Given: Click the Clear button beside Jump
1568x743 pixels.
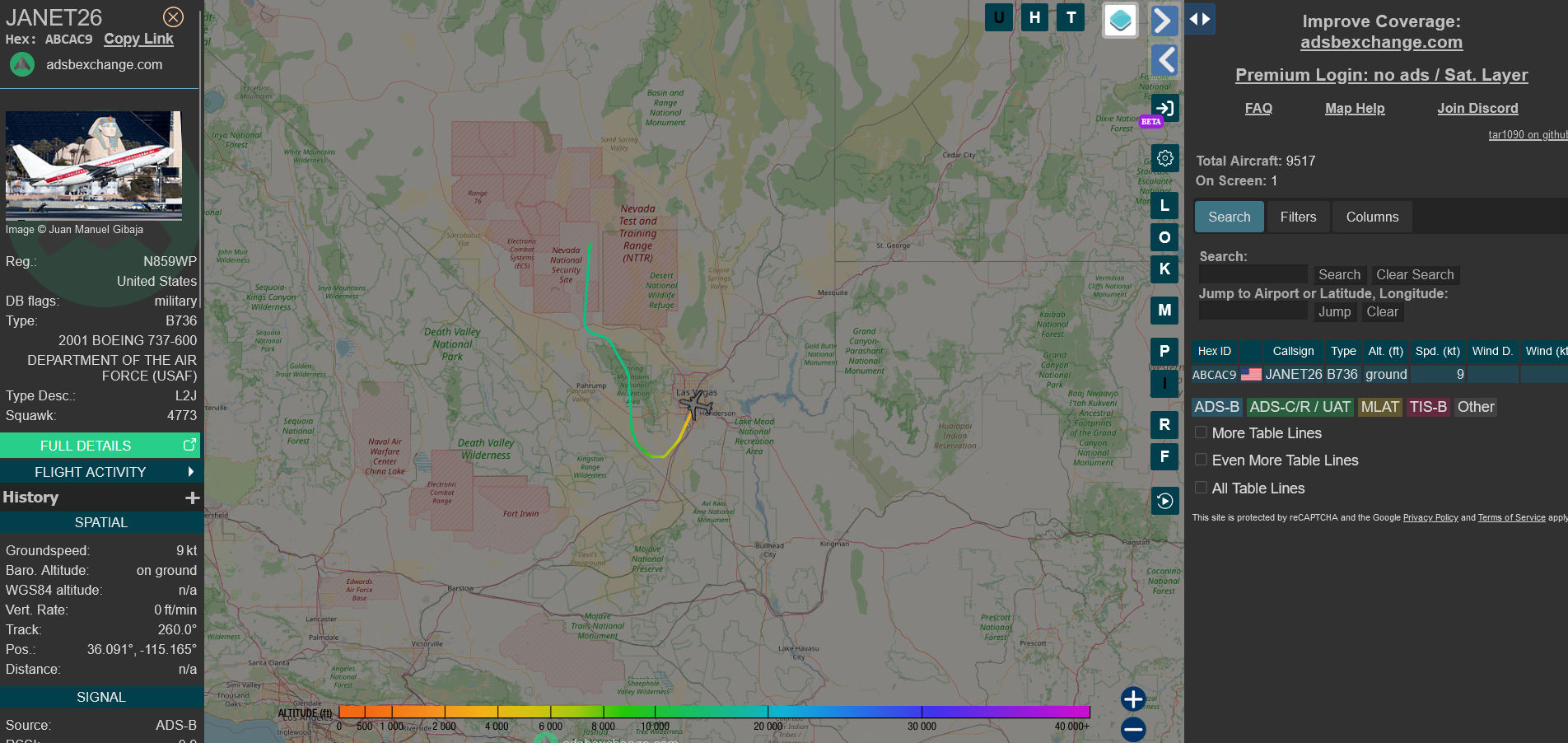Looking at the screenshot, I should pyautogui.click(x=1382, y=311).
